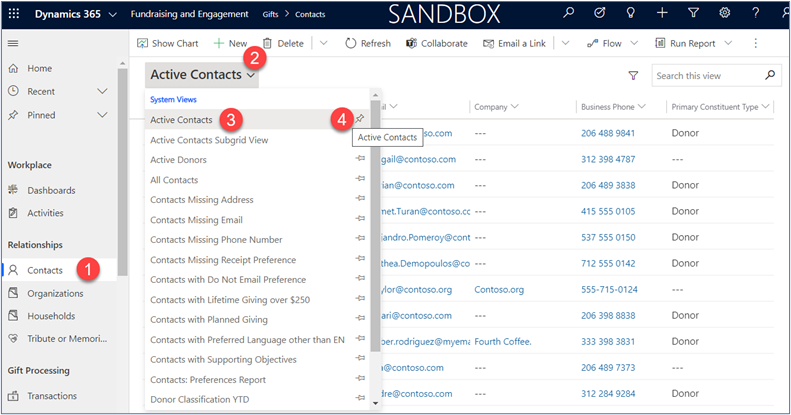Click the grid filter funnel icon
The image size is (791, 415).
click(x=633, y=76)
